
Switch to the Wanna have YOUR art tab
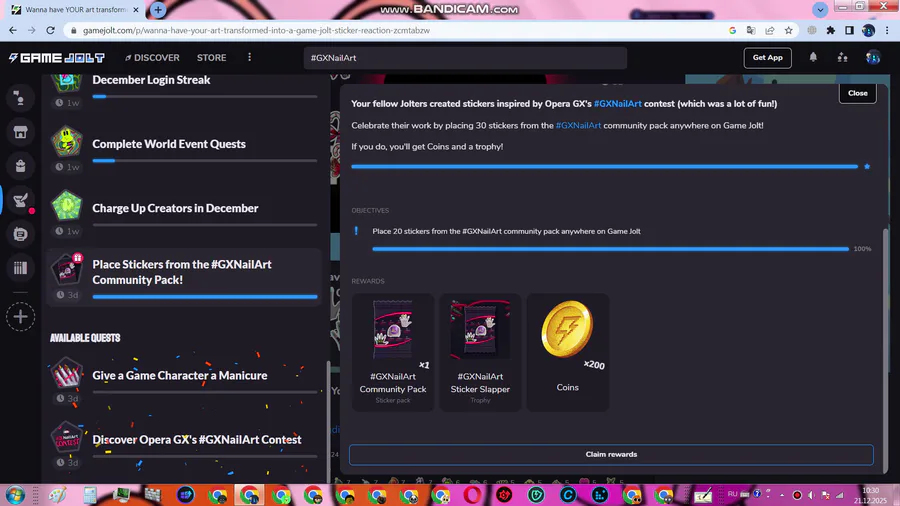tap(76, 10)
